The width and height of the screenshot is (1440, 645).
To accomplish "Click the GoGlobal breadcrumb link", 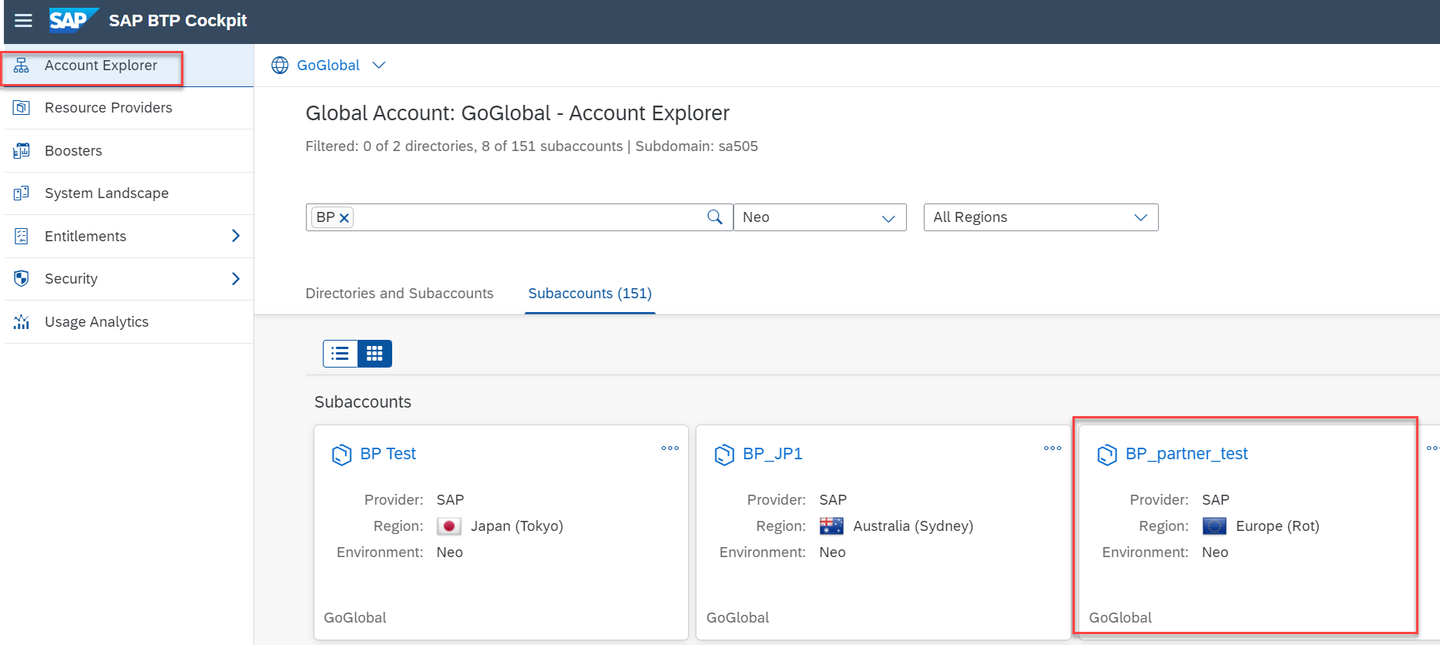I will 328,65.
